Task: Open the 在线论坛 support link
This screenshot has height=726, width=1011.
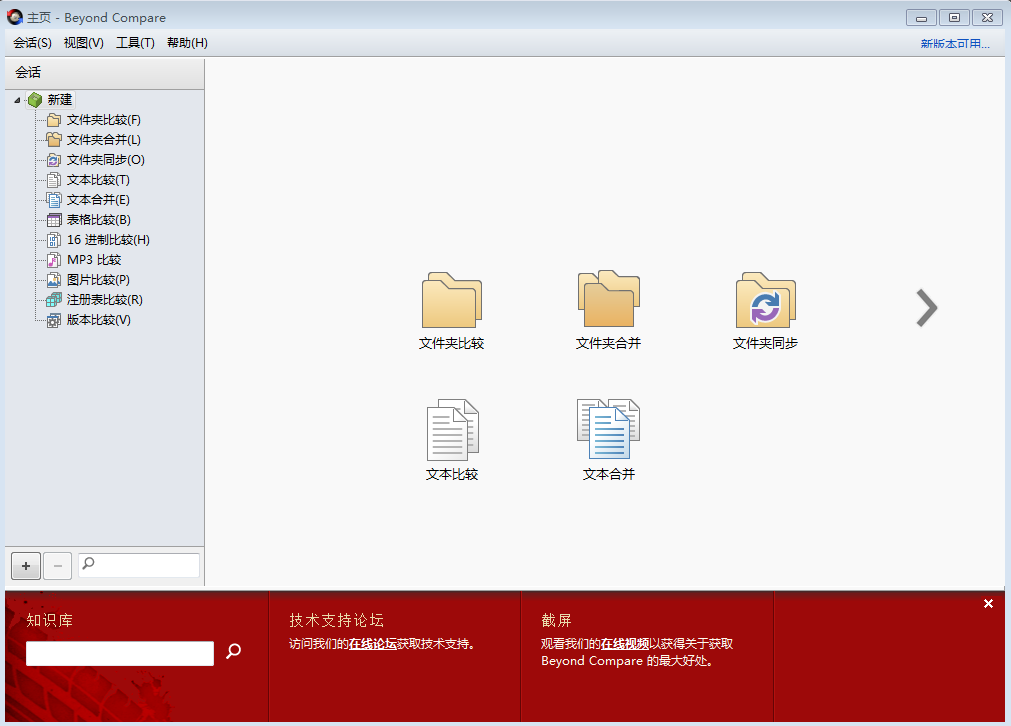Action: (x=372, y=644)
